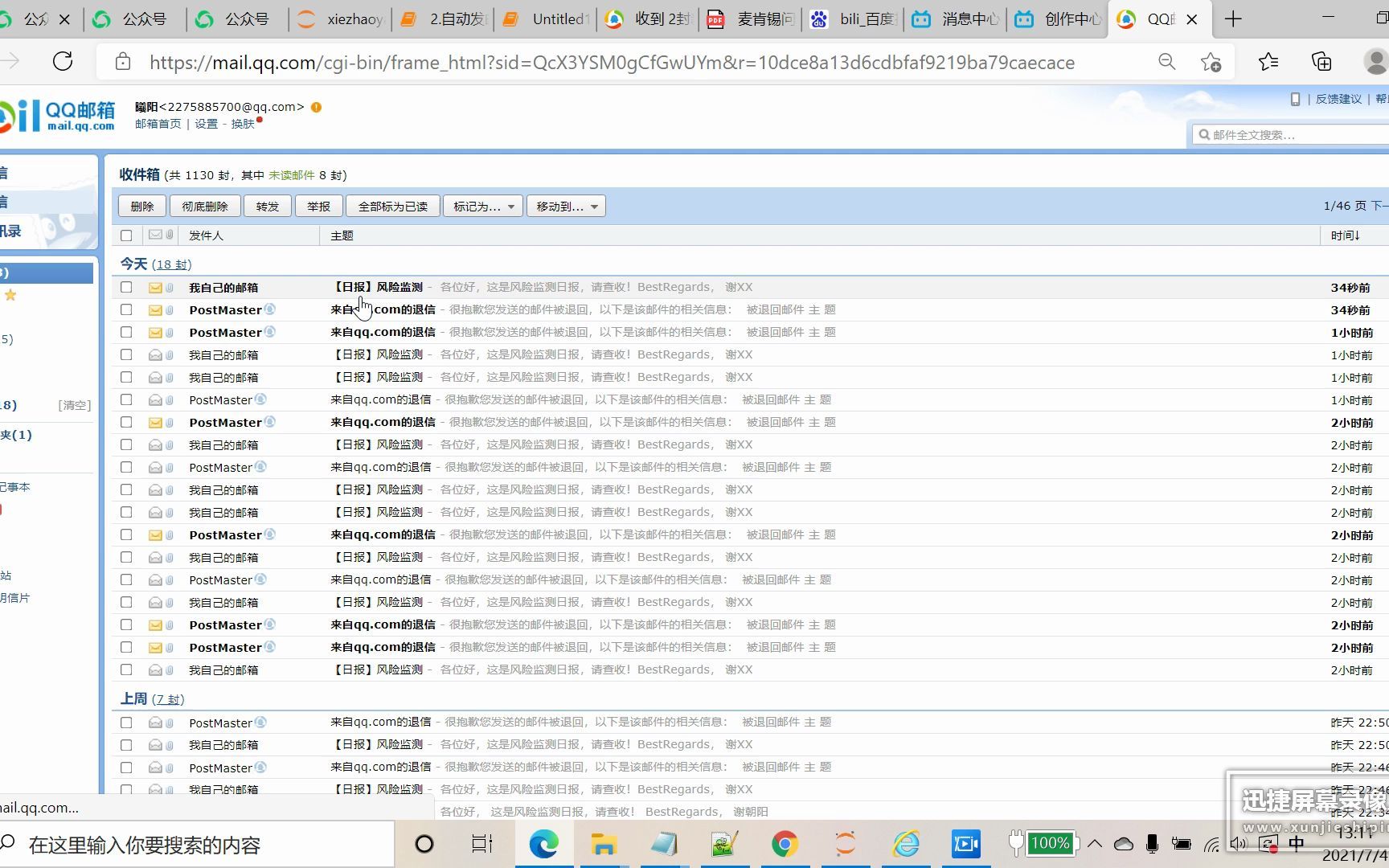Open Task View on the taskbar
This screenshot has width=1389, height=868.
pos(482,844)
